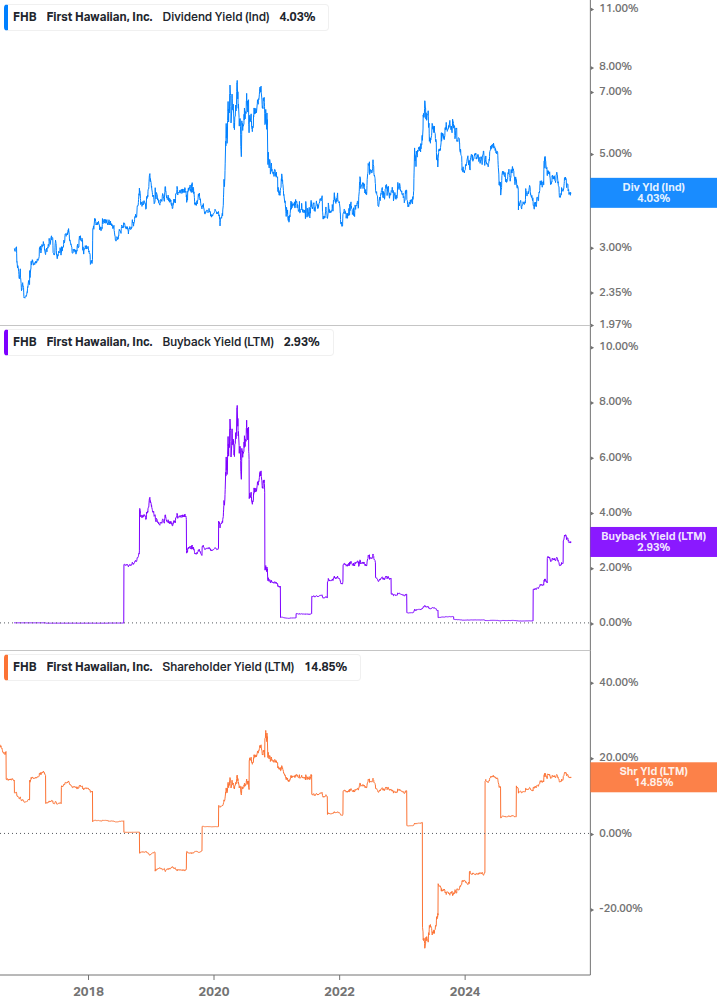Screen dimensions: 717x1005
Task: Click the 2.00% tick on buyback yield axis
Action: 615,568
